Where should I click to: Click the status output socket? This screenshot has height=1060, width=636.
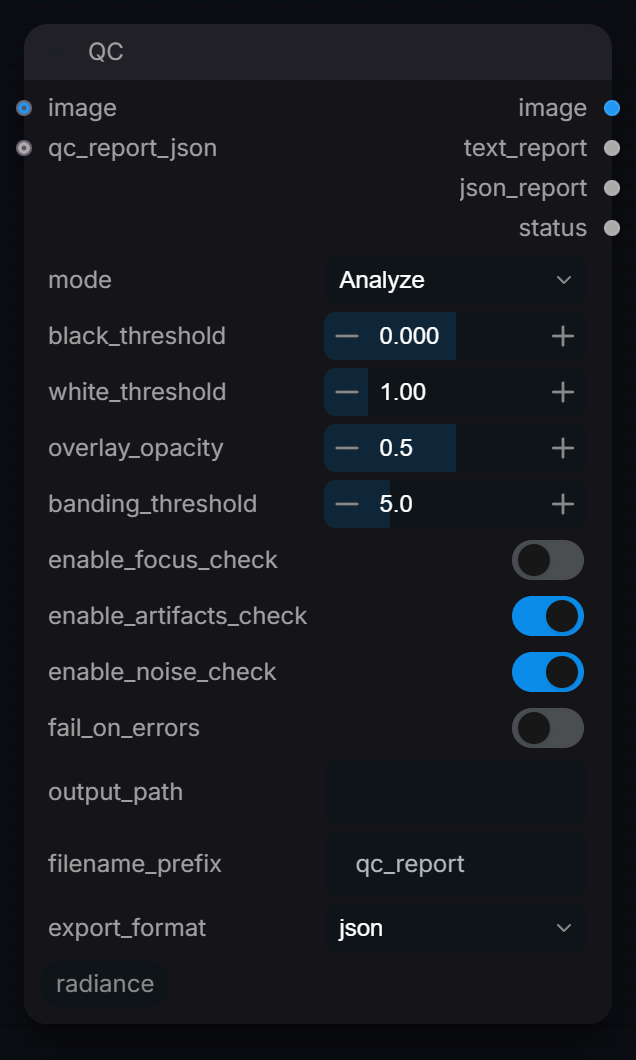[x=612, y=228]
